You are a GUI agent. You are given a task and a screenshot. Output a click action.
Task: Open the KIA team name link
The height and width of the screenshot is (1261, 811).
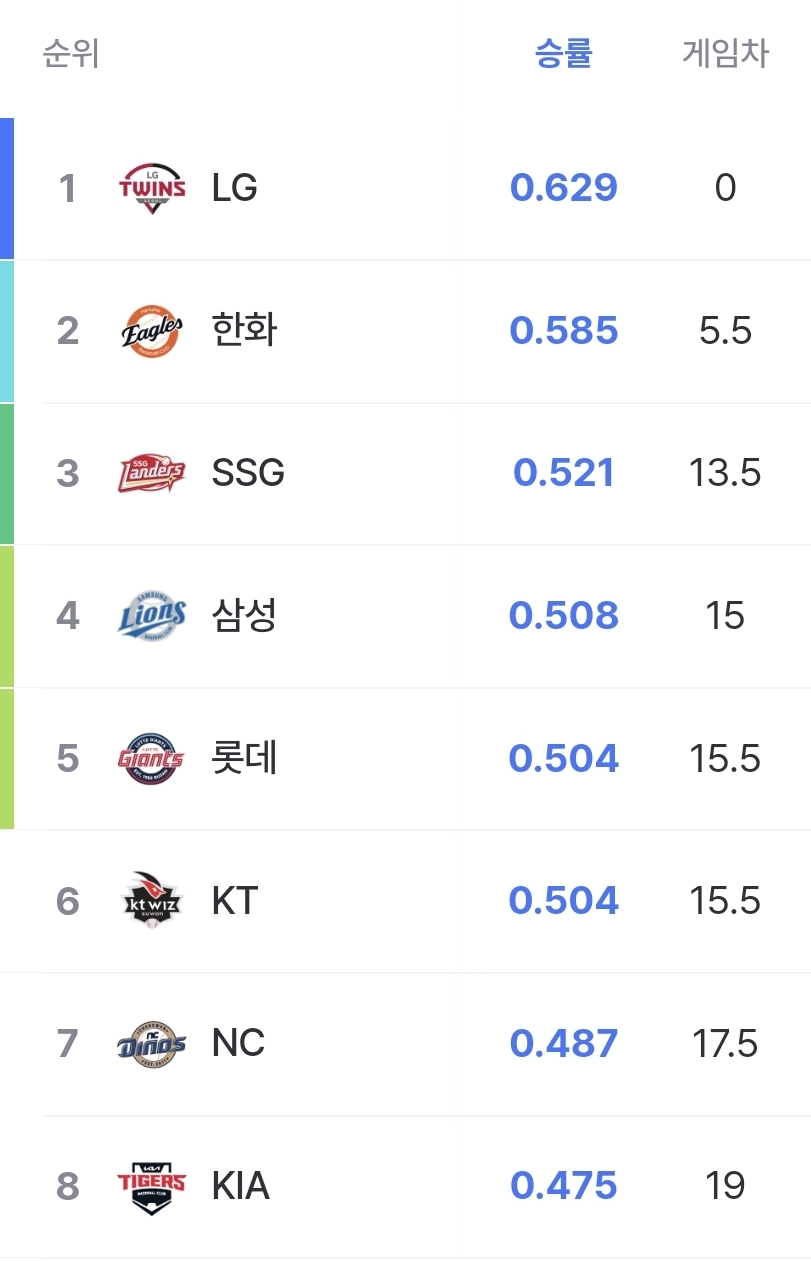pos(241,1187)
